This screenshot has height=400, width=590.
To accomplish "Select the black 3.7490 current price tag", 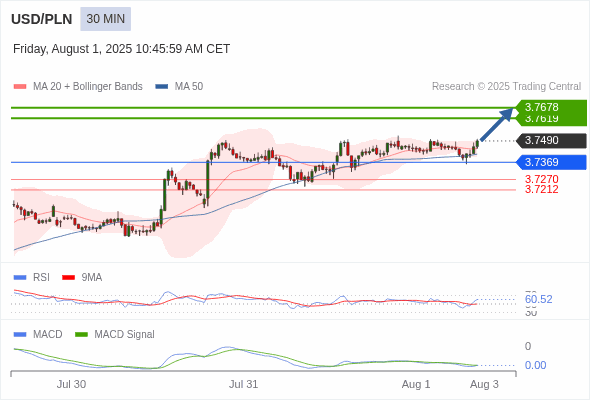I will pos(551,140).
